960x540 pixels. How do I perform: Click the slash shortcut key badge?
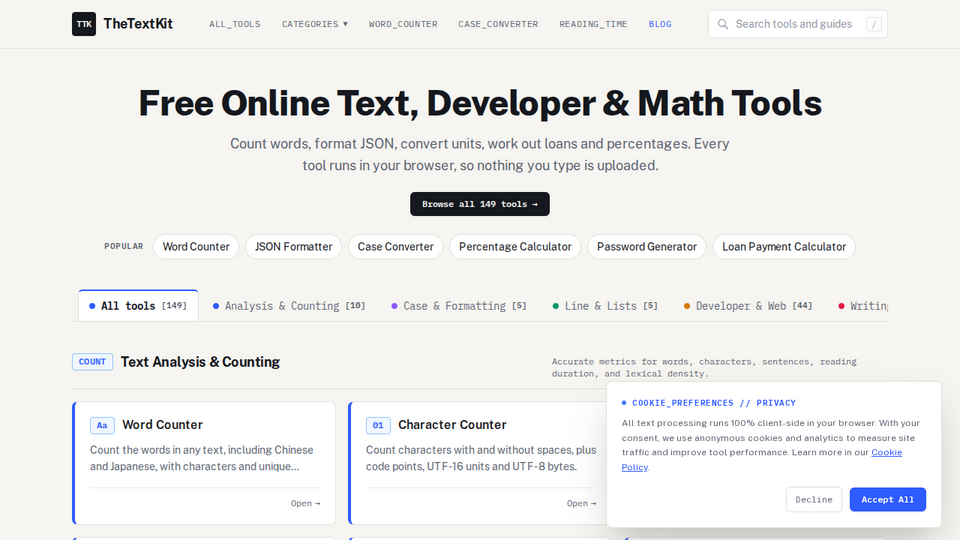coord(874,24)
